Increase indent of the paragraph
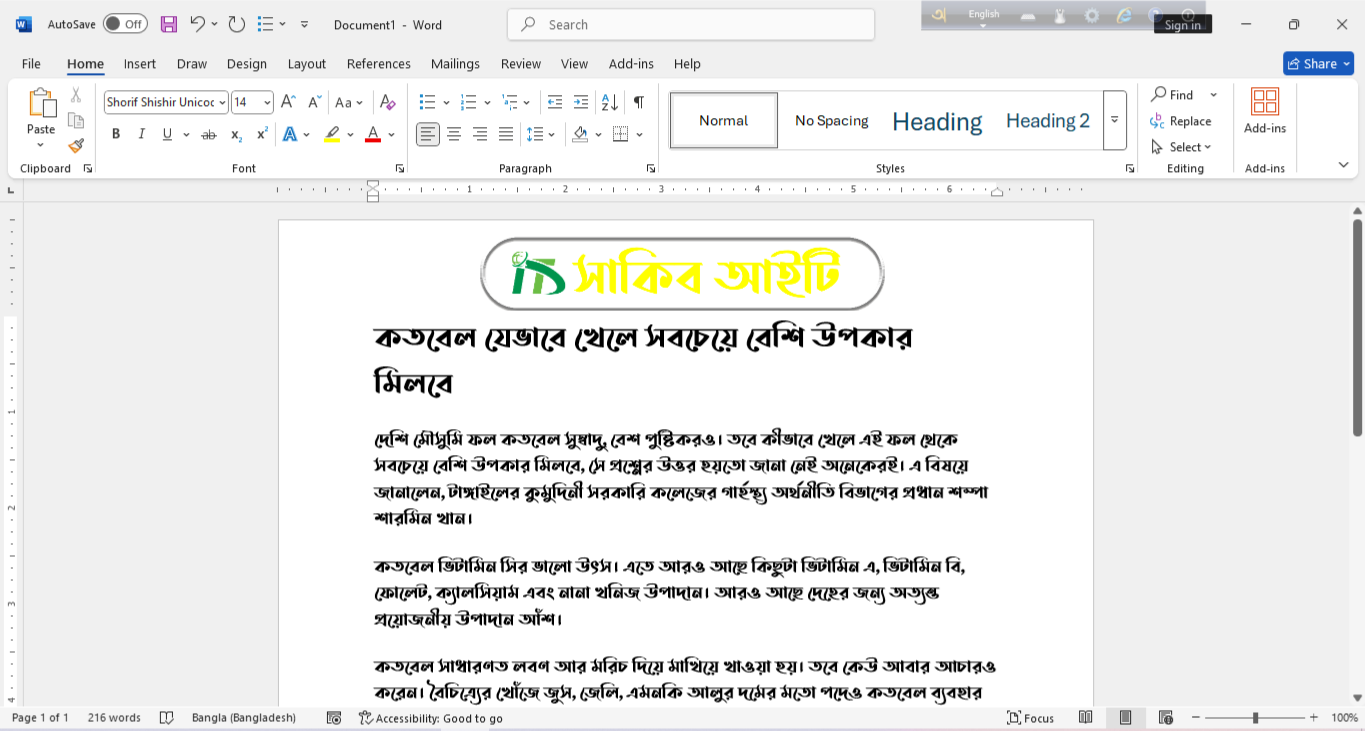The image size is (1365, 731). tap(581, 102)
